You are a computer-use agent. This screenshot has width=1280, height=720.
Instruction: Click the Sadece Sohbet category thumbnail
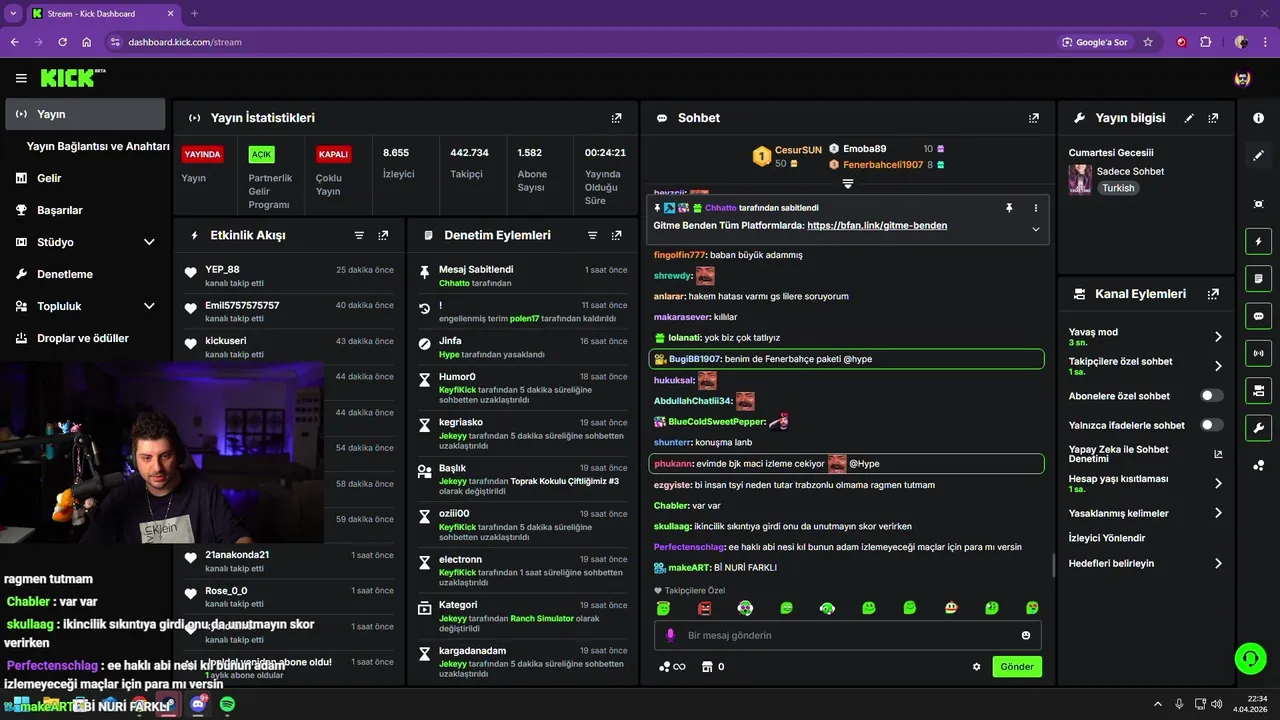point(1080,179)
